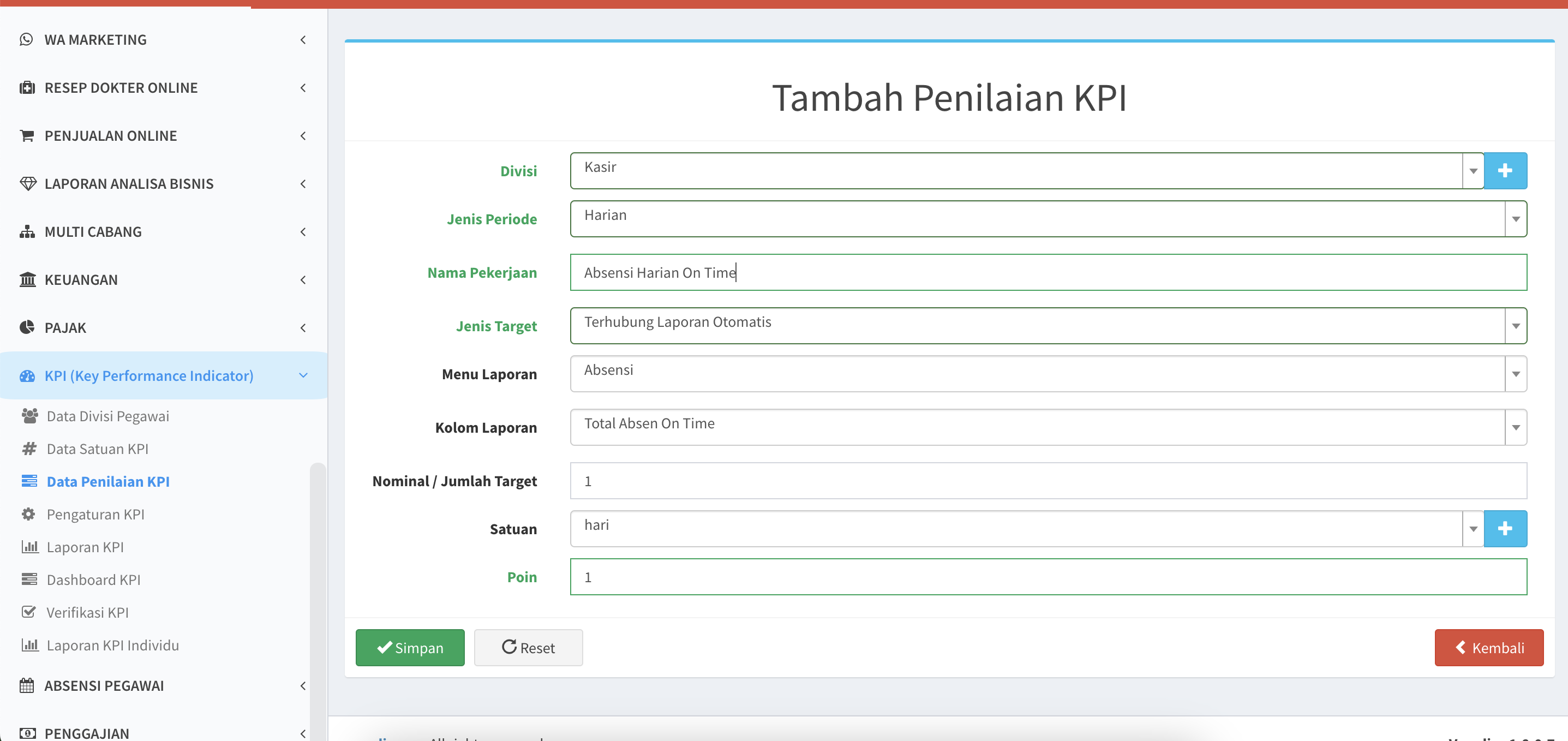This screenshot has width=1568, height=741.
Task: Click the Penjualan Online cart icon
Action: pyautogui.click(x=27, y=136)
